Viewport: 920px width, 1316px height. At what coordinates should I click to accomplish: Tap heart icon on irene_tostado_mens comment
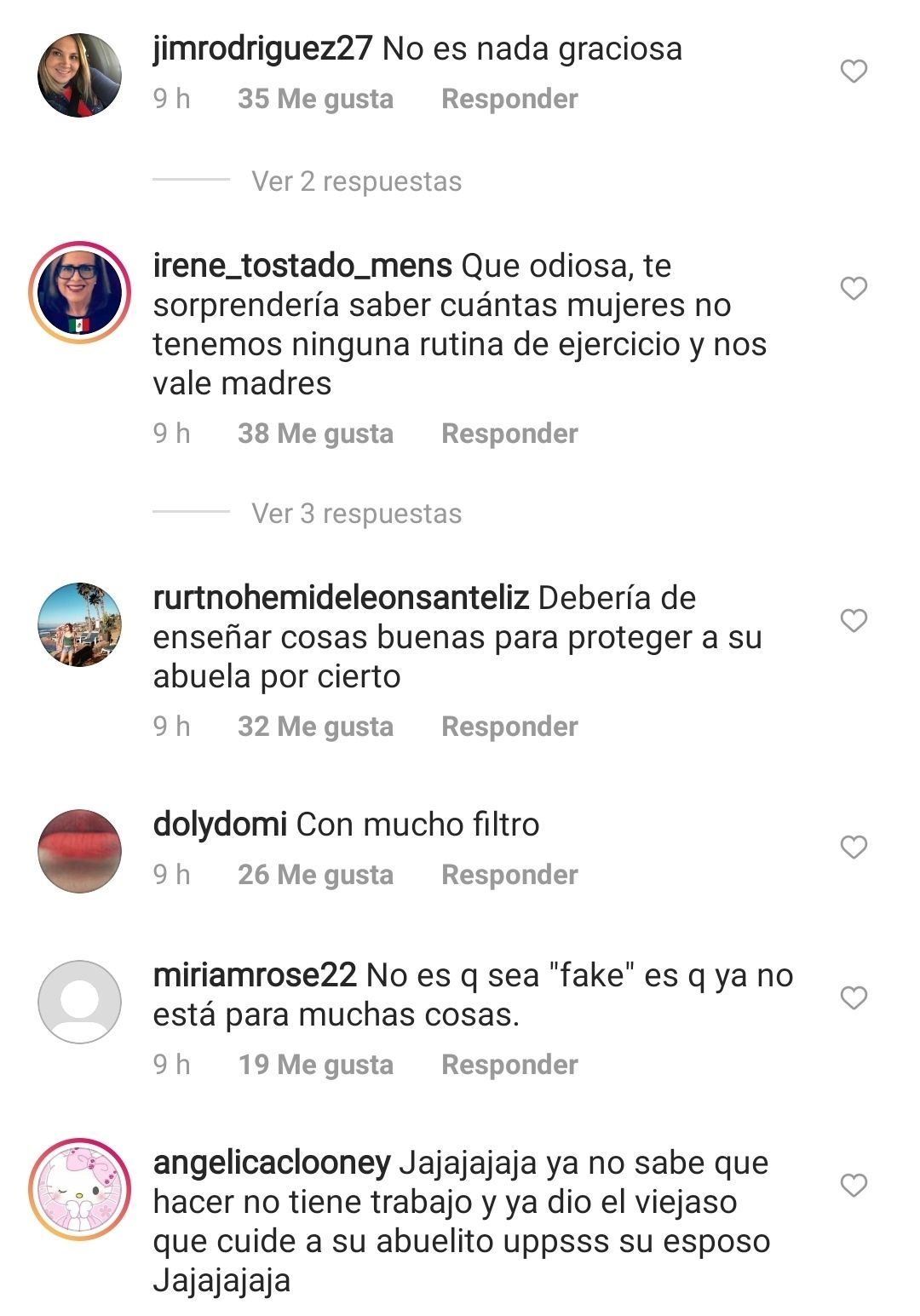point(854,289)
